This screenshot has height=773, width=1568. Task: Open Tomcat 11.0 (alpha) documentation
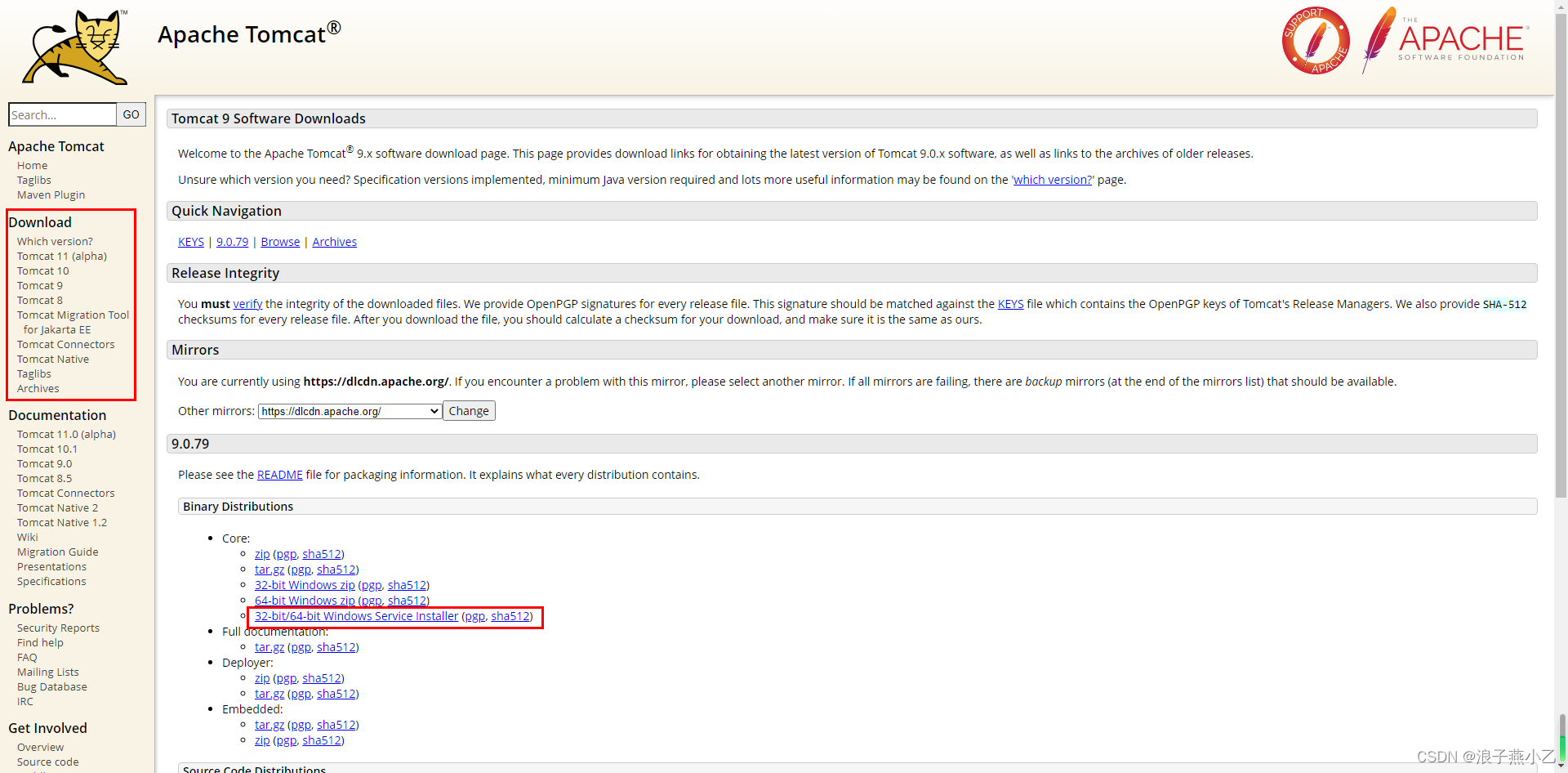coord(66,434)
